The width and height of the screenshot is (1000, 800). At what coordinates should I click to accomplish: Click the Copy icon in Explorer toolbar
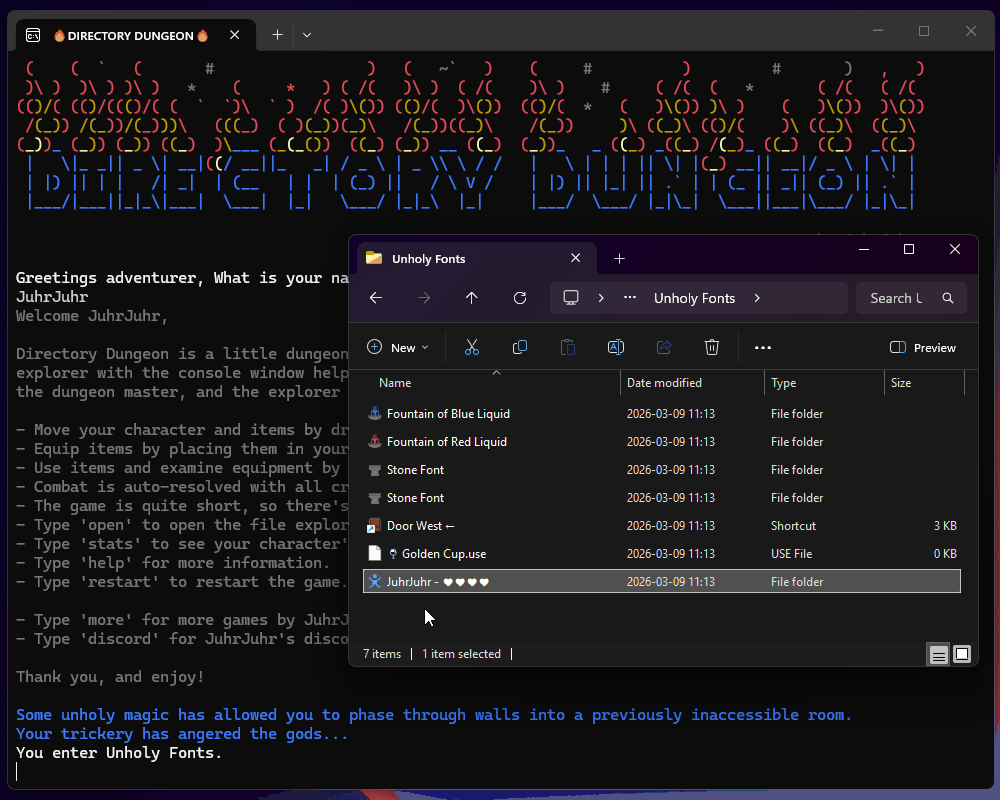pos(520,347)
